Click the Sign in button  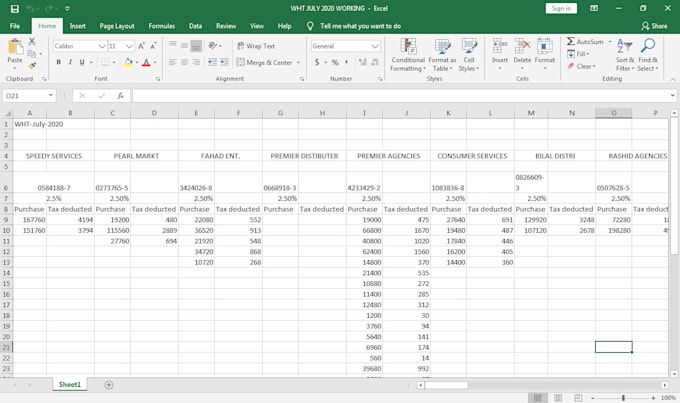(x=561, y=9)
